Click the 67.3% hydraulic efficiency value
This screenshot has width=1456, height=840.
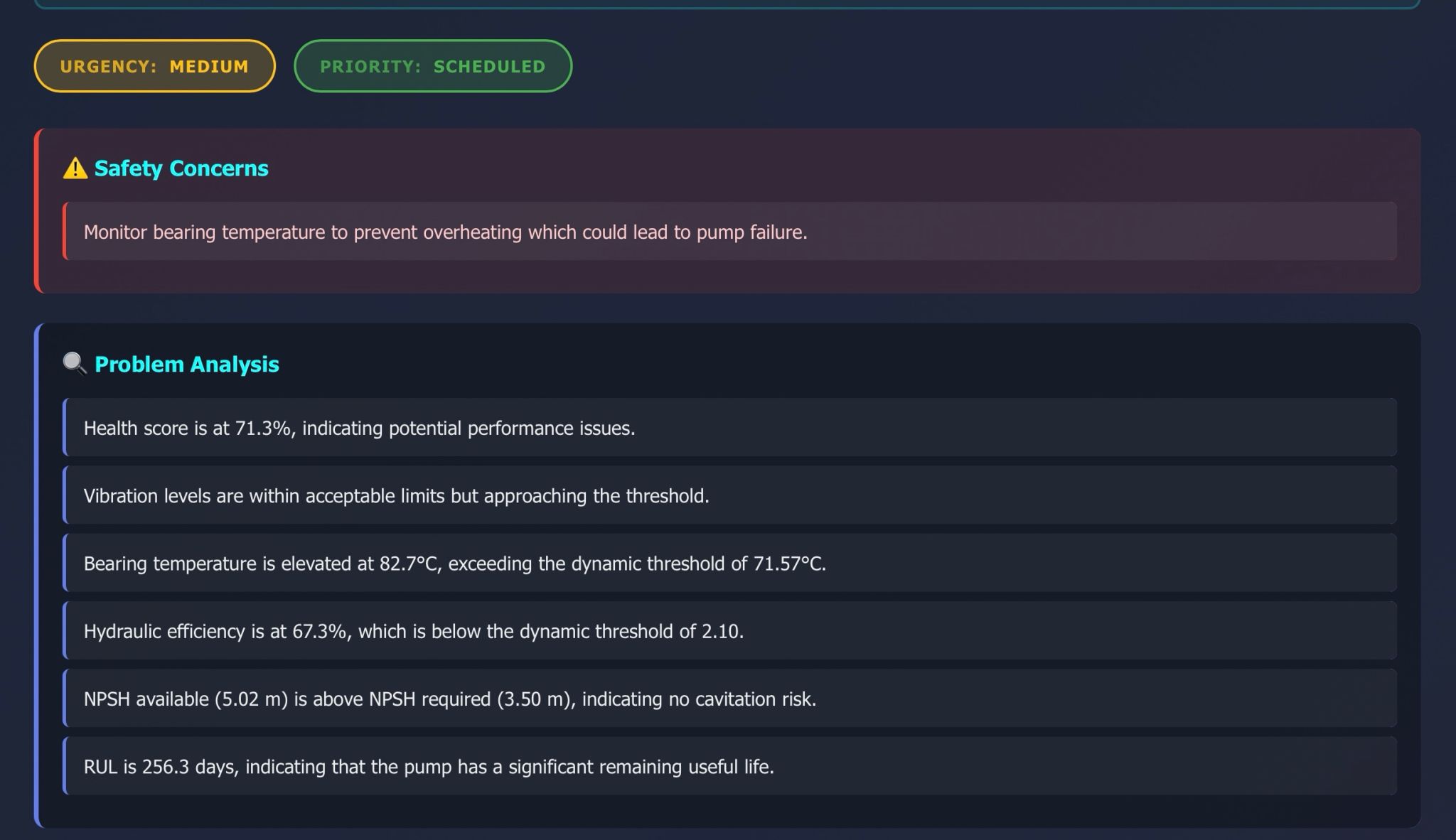coord(320,631)
